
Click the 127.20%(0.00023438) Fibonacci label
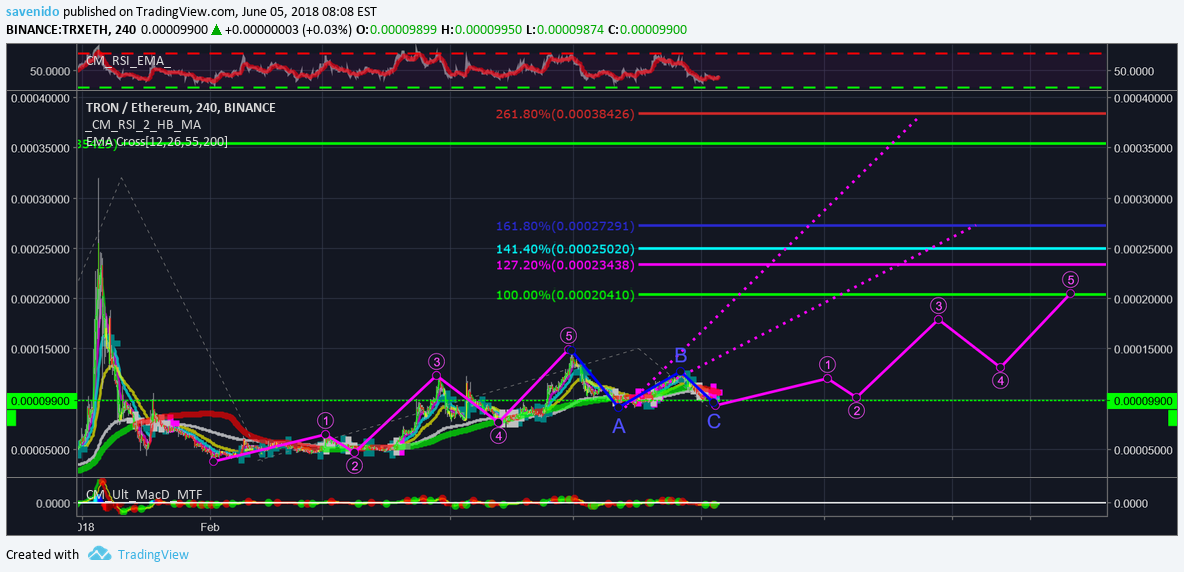565,265
